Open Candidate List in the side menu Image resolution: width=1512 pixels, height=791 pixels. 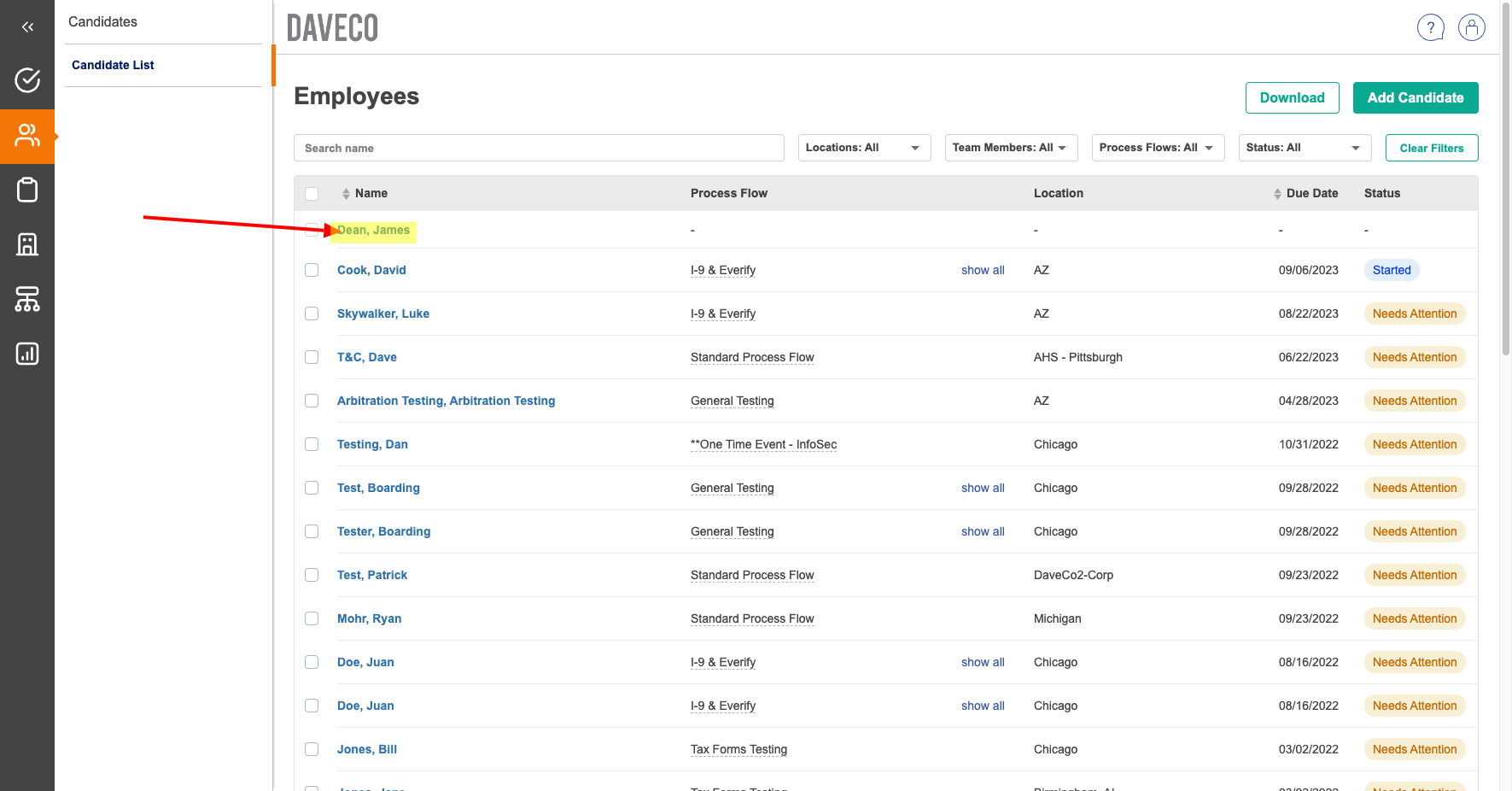(x=113, y=65)
